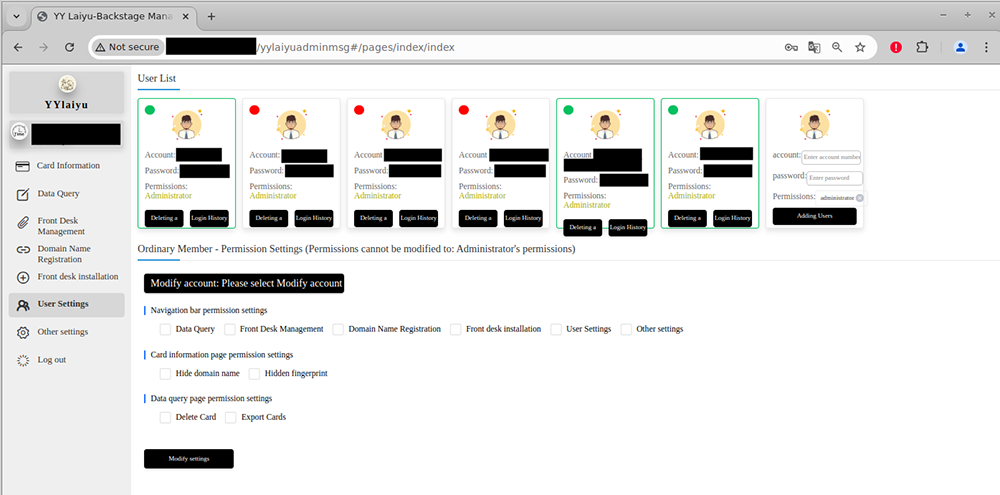
Task: Open the Chrome three-dot menu
Action: pos(985,47)
